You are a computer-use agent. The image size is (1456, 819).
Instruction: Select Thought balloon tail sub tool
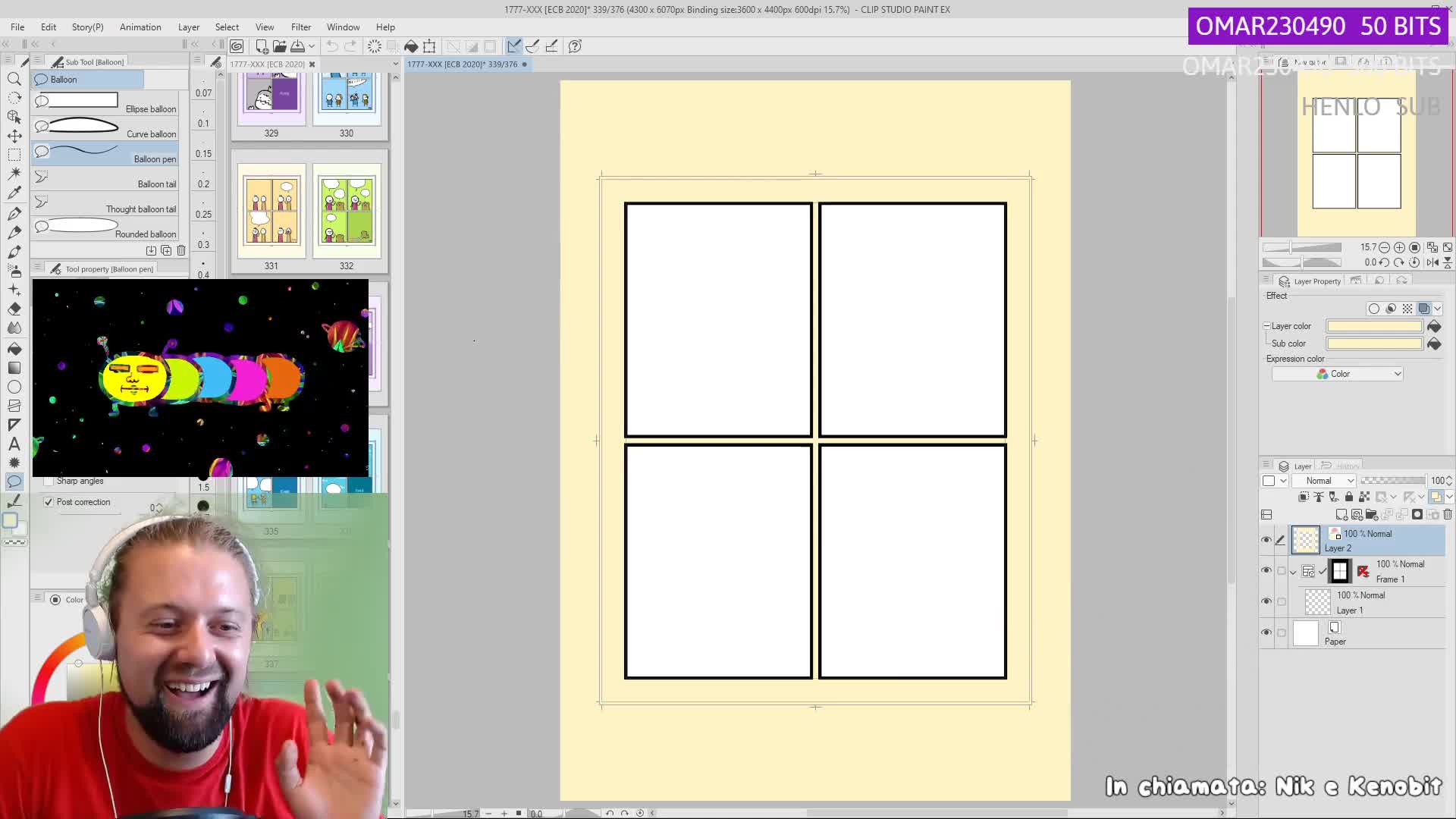click(x=105, y=203)
